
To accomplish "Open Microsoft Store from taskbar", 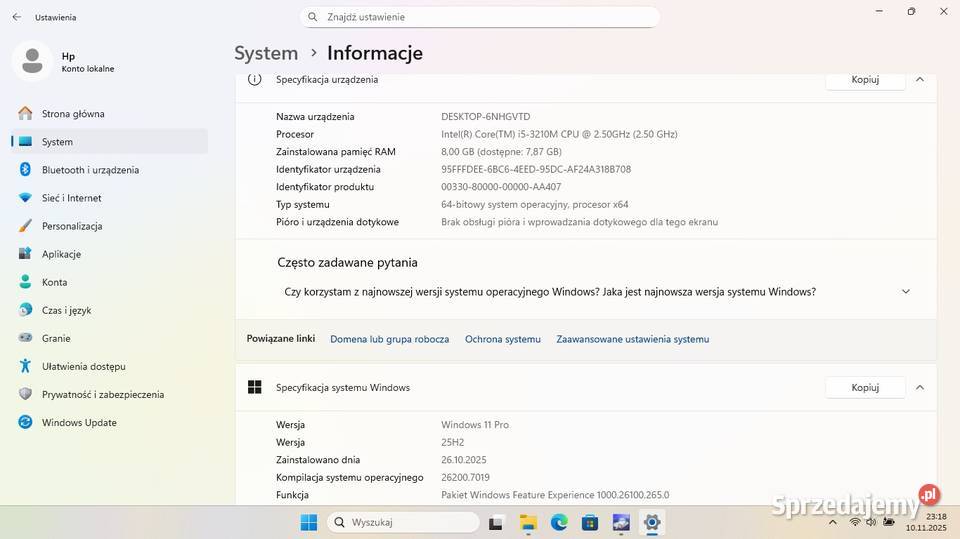I will [590, 522].
